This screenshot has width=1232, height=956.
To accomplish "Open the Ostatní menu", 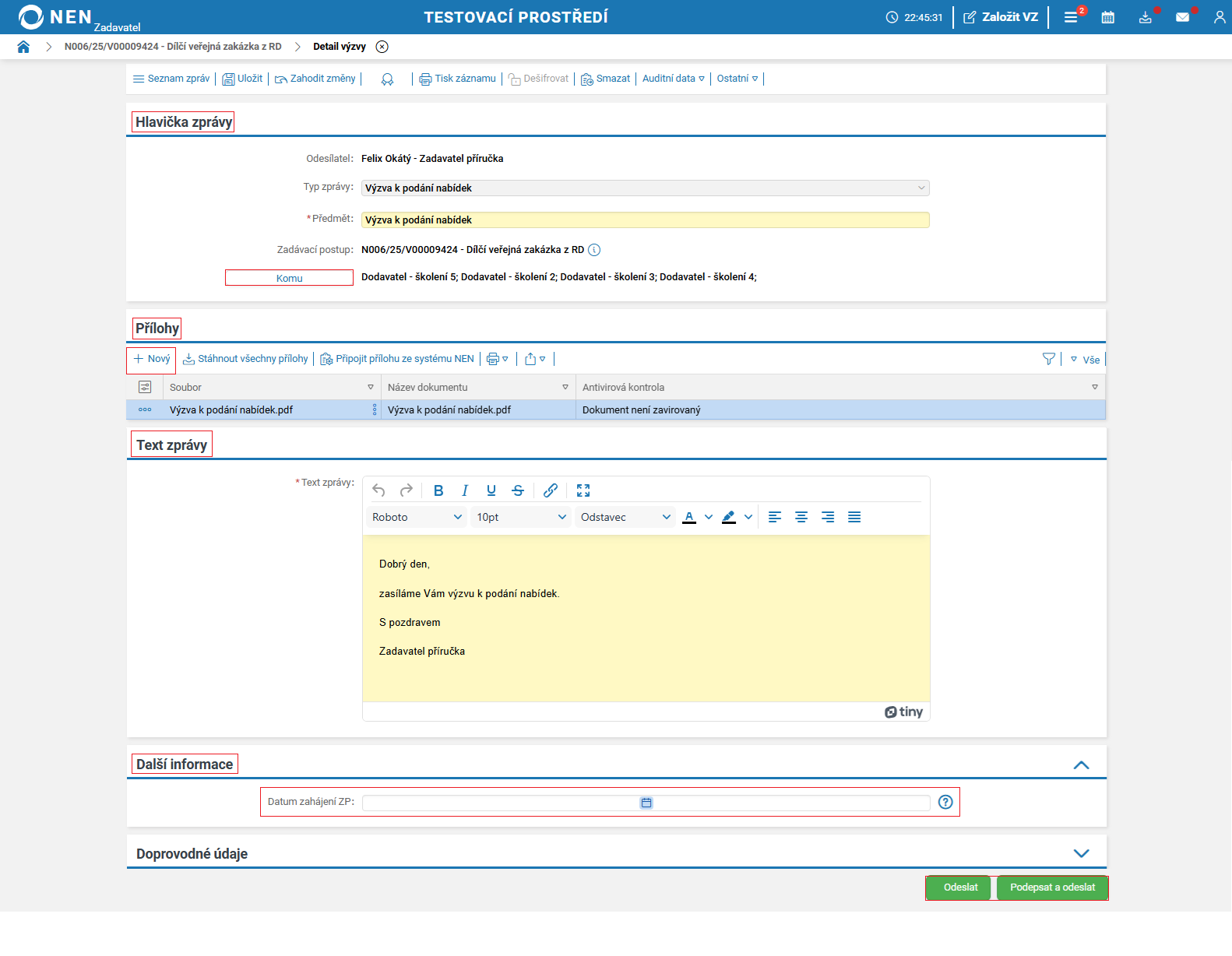I will coord(737,79).
